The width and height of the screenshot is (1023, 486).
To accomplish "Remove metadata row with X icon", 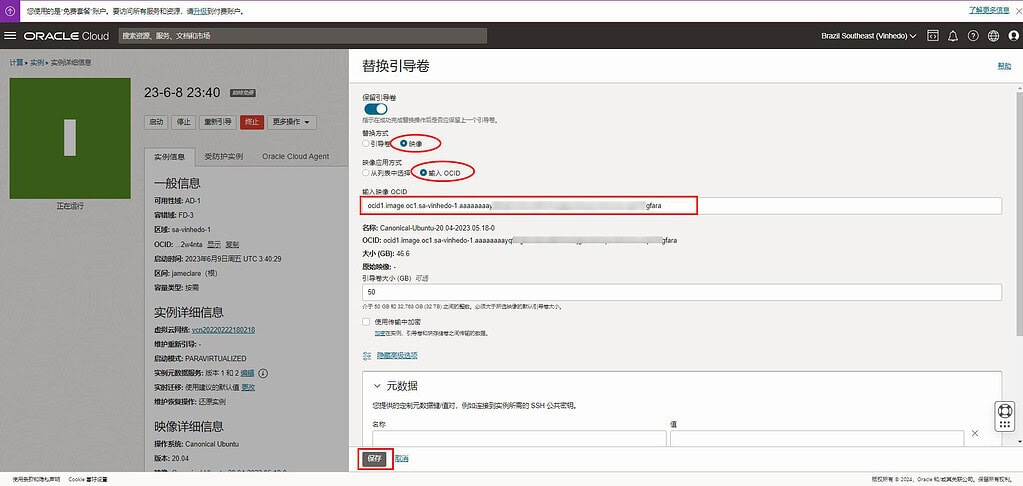I will tap(975, 435).
